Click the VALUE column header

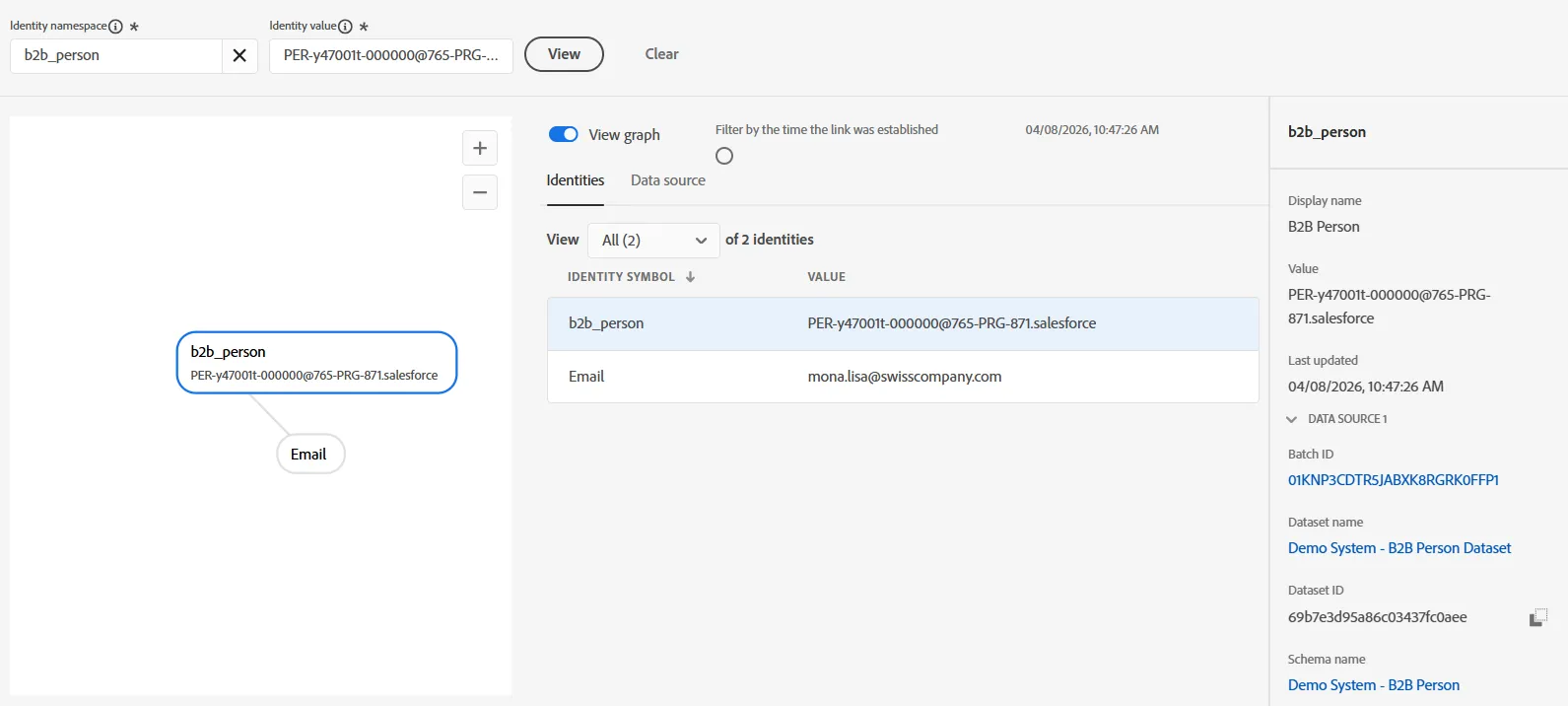827,277
